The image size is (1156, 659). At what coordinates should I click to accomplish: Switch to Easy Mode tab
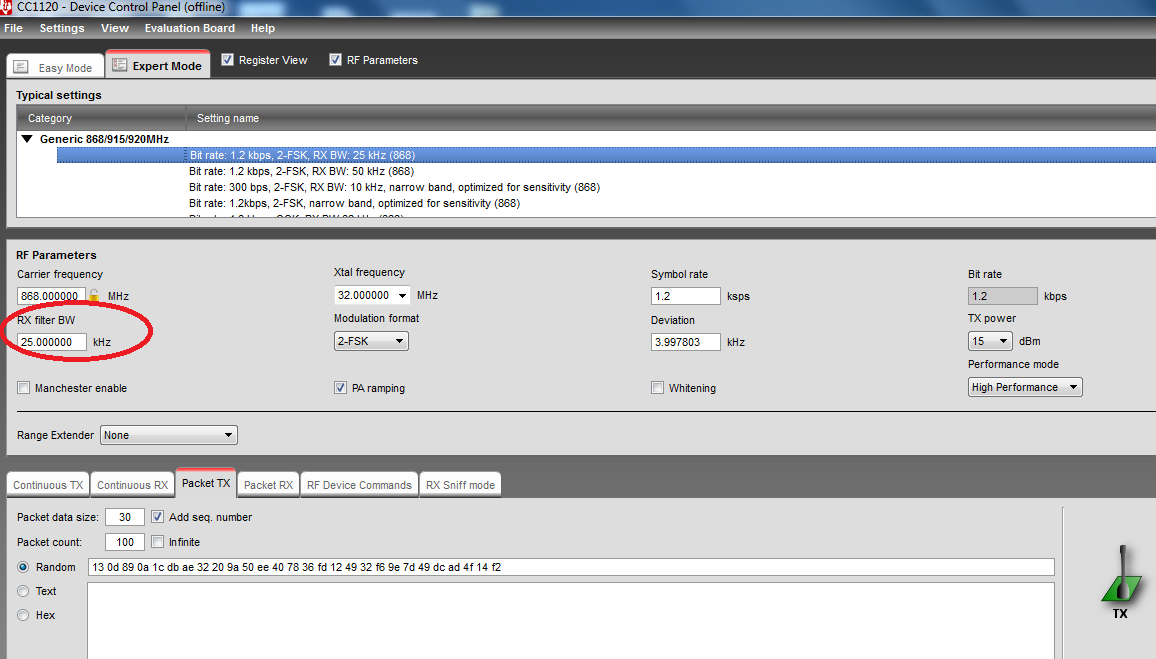pos(55,66)
